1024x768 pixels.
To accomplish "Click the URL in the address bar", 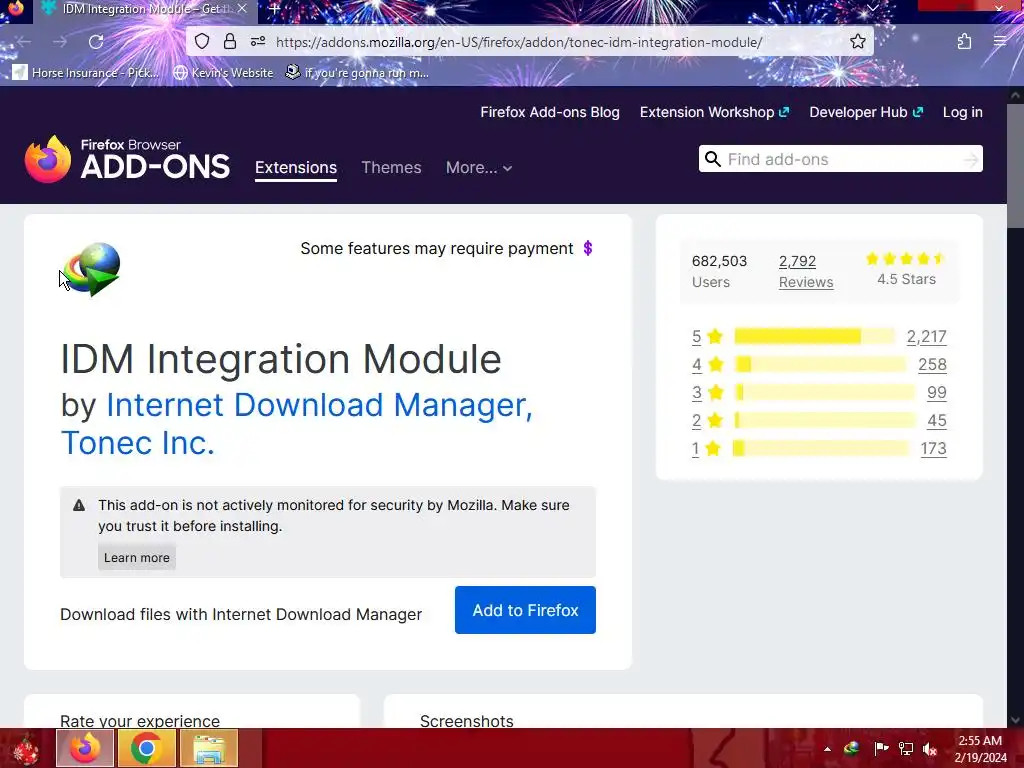I will coord(519,42).
